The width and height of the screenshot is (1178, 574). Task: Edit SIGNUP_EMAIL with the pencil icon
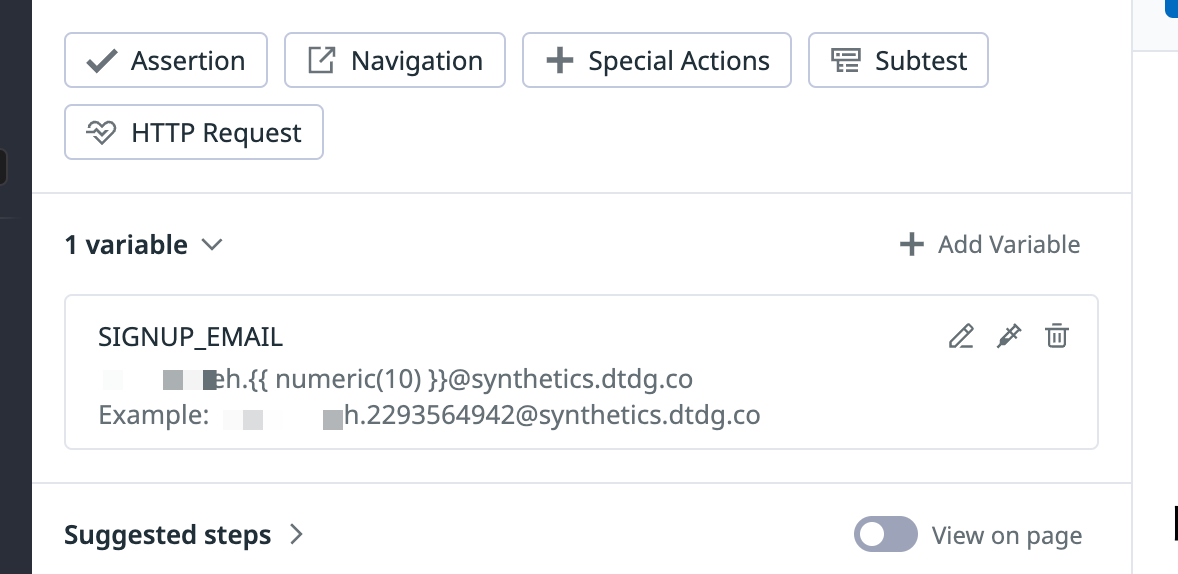961,336
